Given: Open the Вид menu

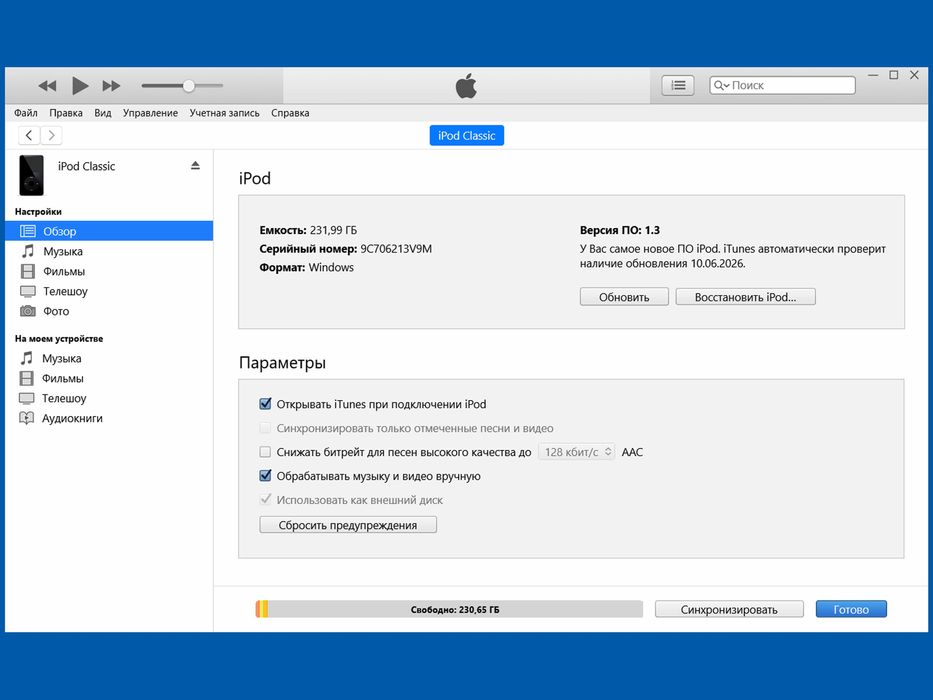Looking at the screenshot, I should tap(103, 112).
